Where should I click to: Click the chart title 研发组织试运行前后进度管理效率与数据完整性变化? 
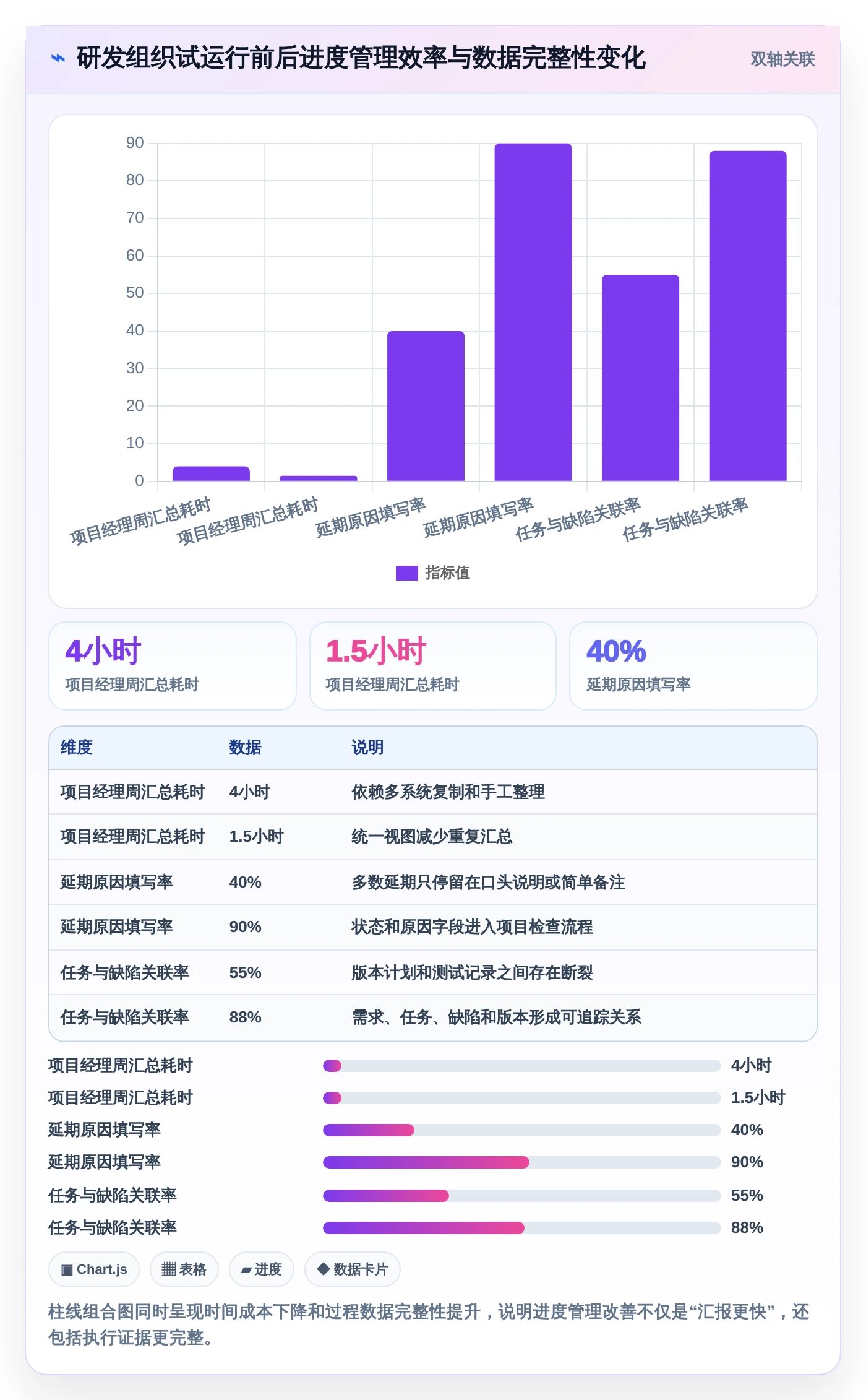pos(361,58)
